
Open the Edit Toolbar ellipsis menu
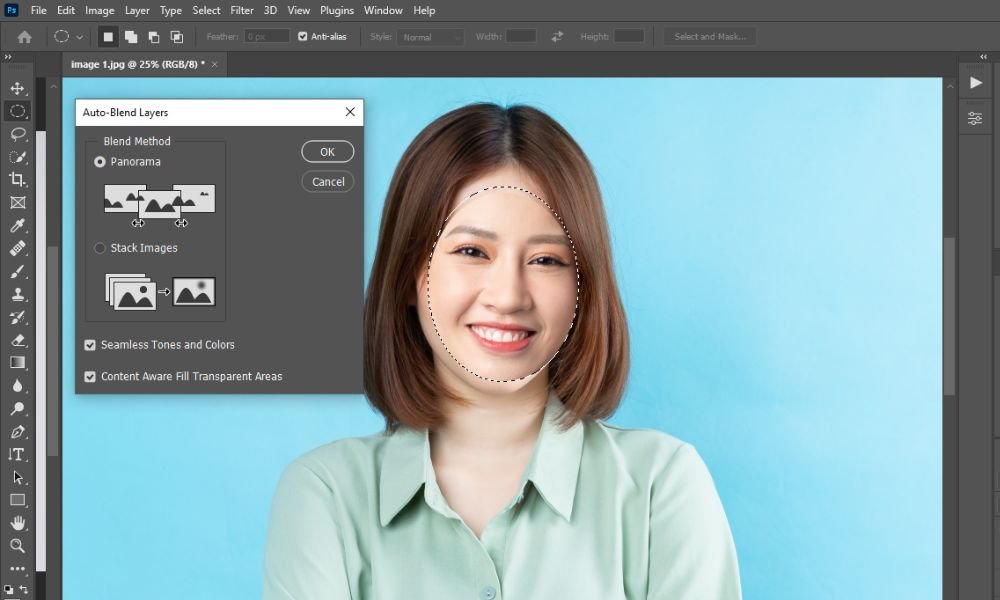click(x=17, y=568)
